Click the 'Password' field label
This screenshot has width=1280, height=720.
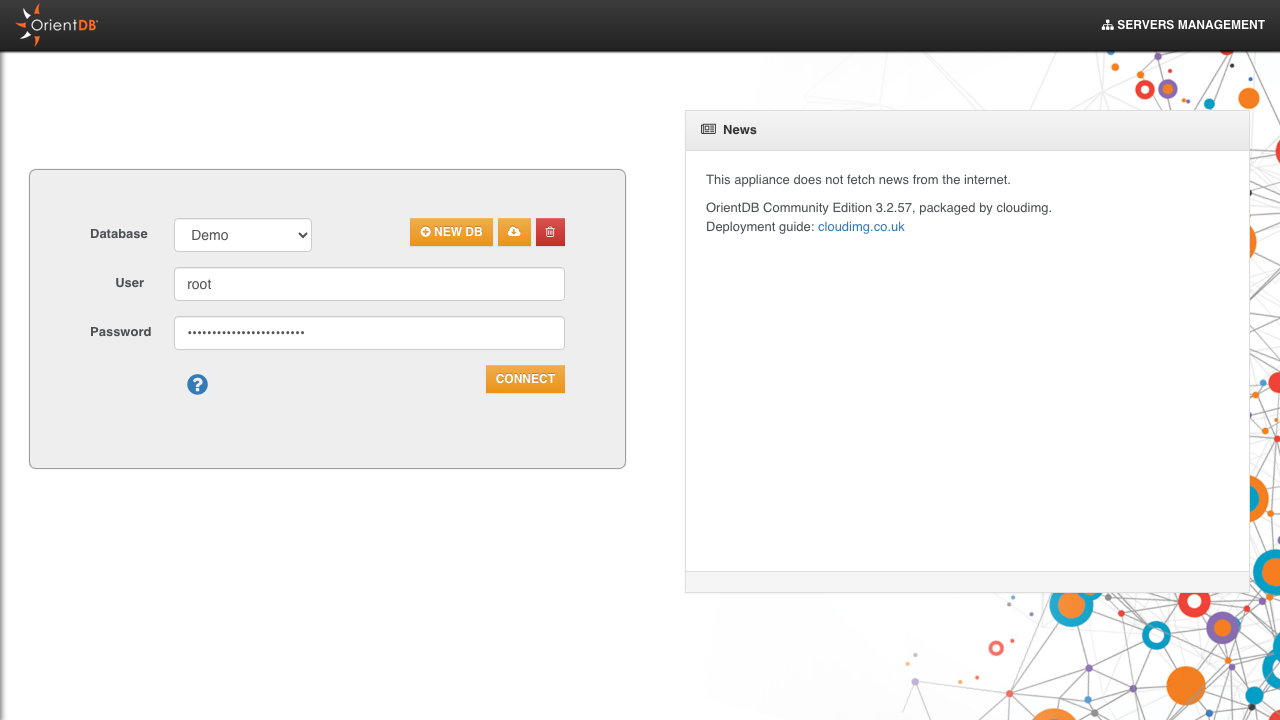pos(121,332)
